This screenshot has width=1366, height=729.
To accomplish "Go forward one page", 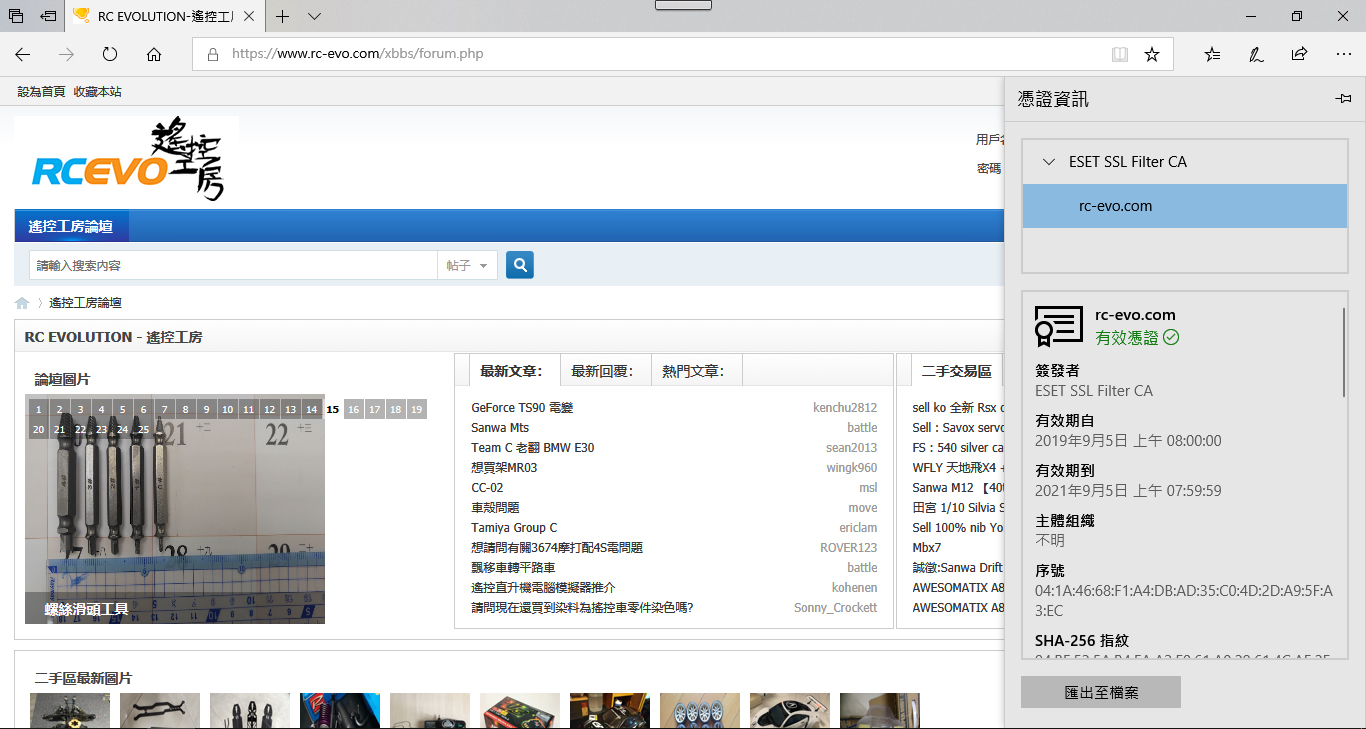I will click(x=66, y=54).
